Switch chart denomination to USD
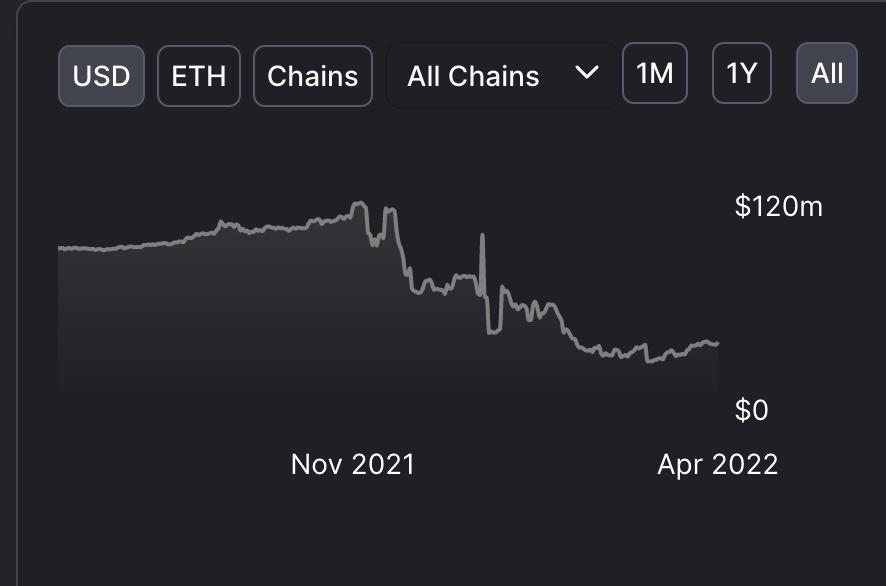The image size is (886, 586). tap(102, 76)
